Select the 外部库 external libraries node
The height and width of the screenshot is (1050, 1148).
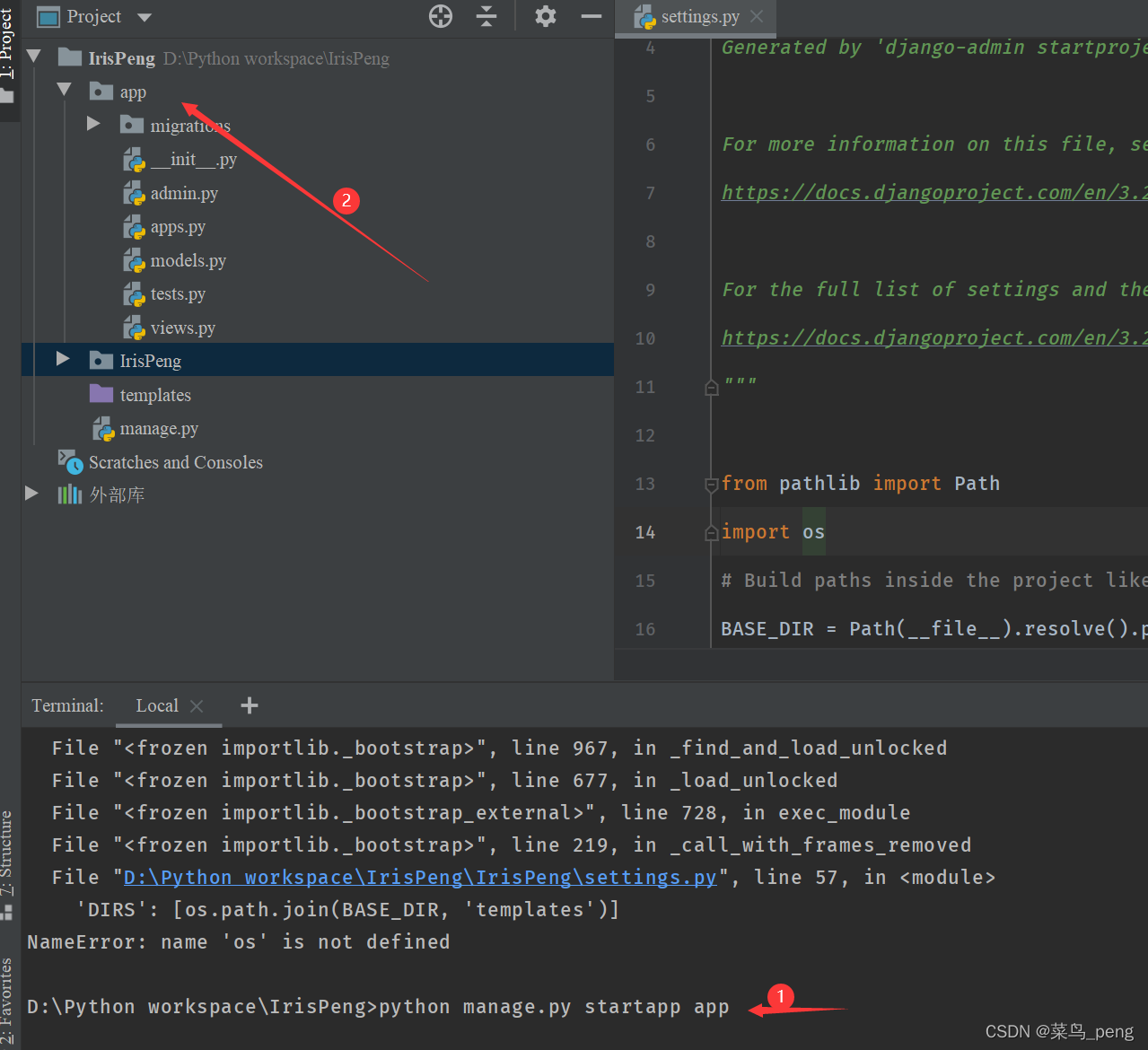click(118, 494)
